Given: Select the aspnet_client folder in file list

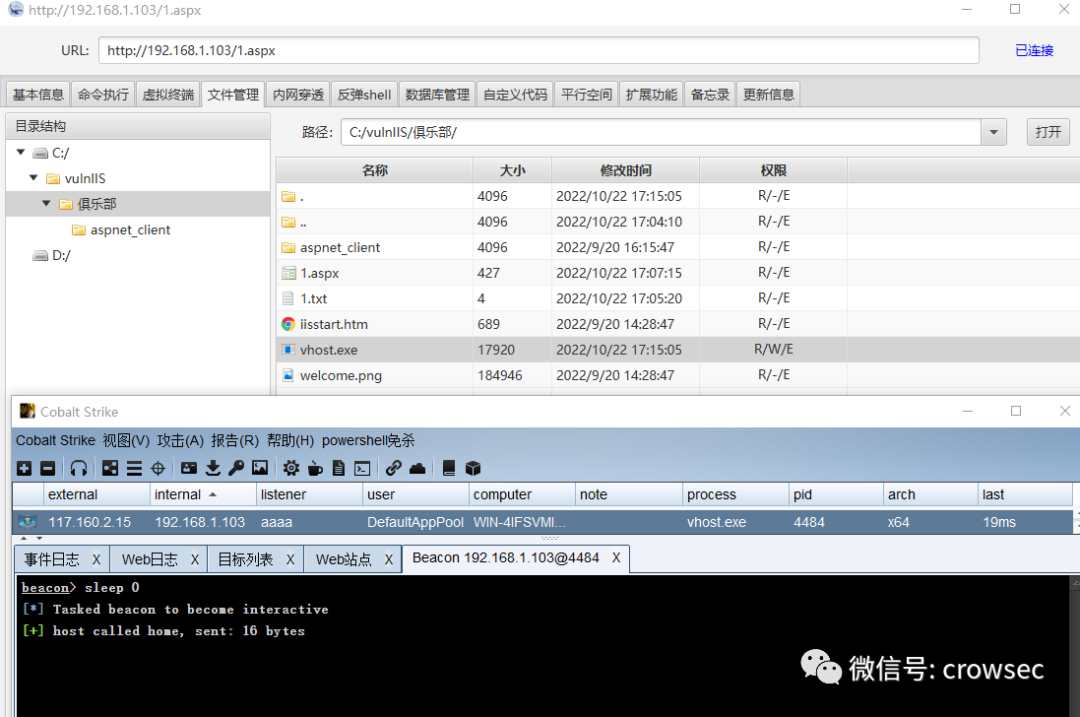Looking at the screenshot, I should coord(678,247).
